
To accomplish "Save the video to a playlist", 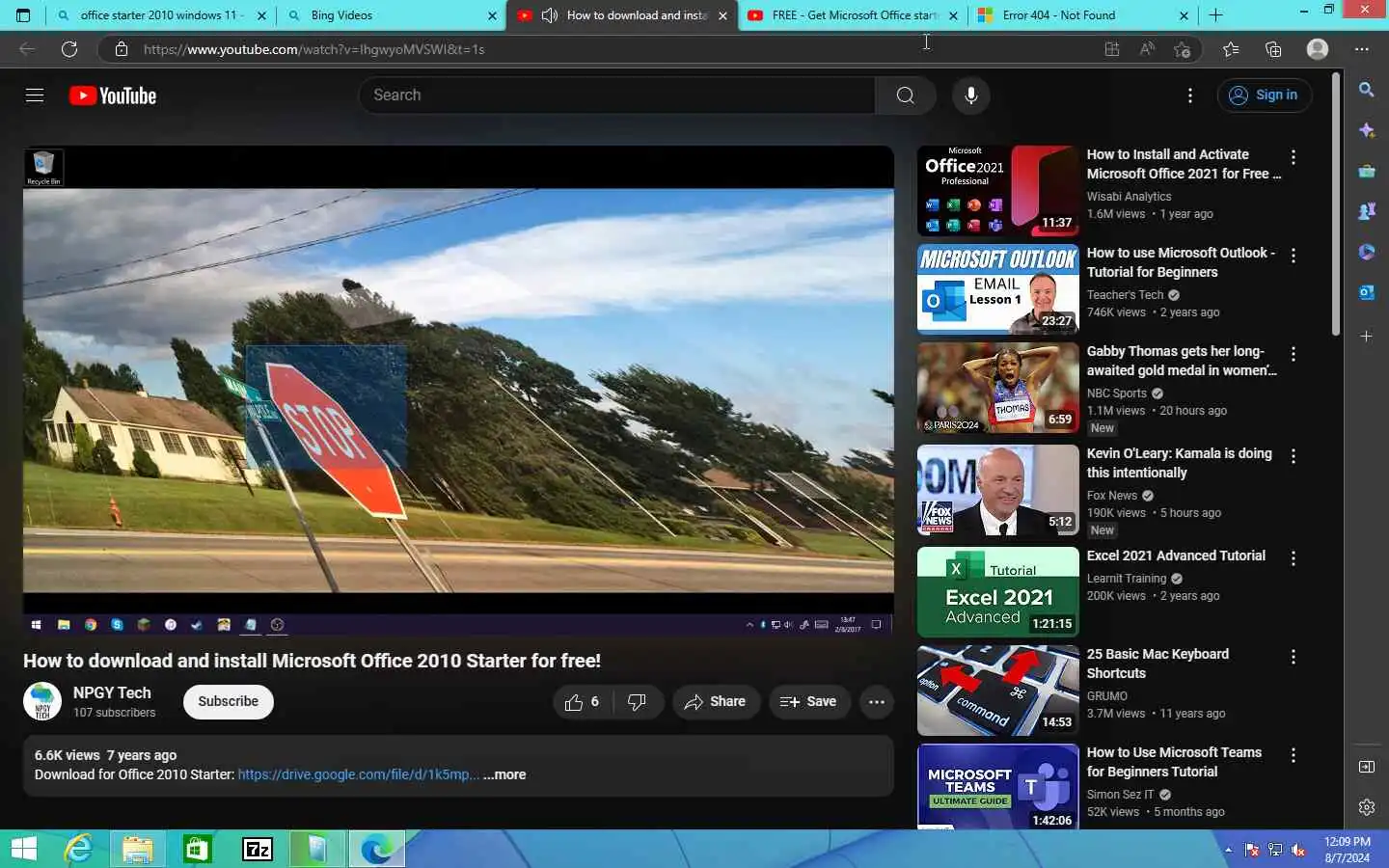I will point(808,702).
